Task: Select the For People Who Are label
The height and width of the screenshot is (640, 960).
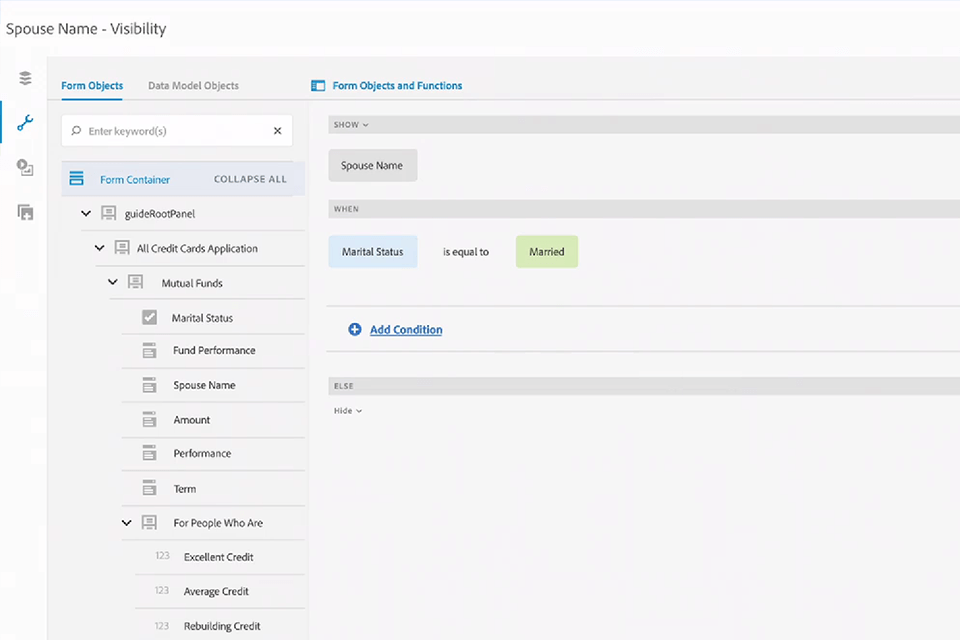Action: (218, 523)
